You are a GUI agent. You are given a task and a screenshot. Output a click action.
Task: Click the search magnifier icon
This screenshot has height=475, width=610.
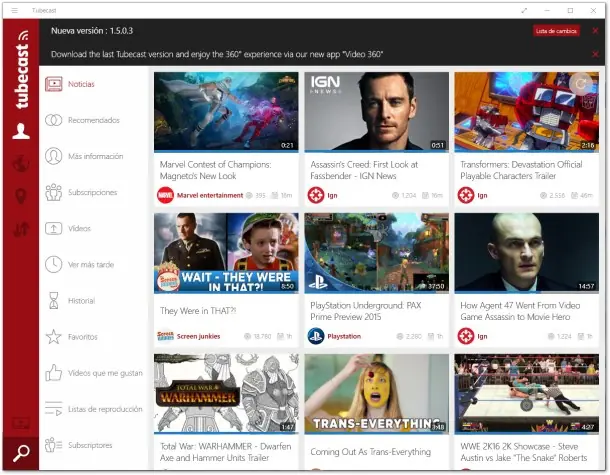click(x=21, y=453)
